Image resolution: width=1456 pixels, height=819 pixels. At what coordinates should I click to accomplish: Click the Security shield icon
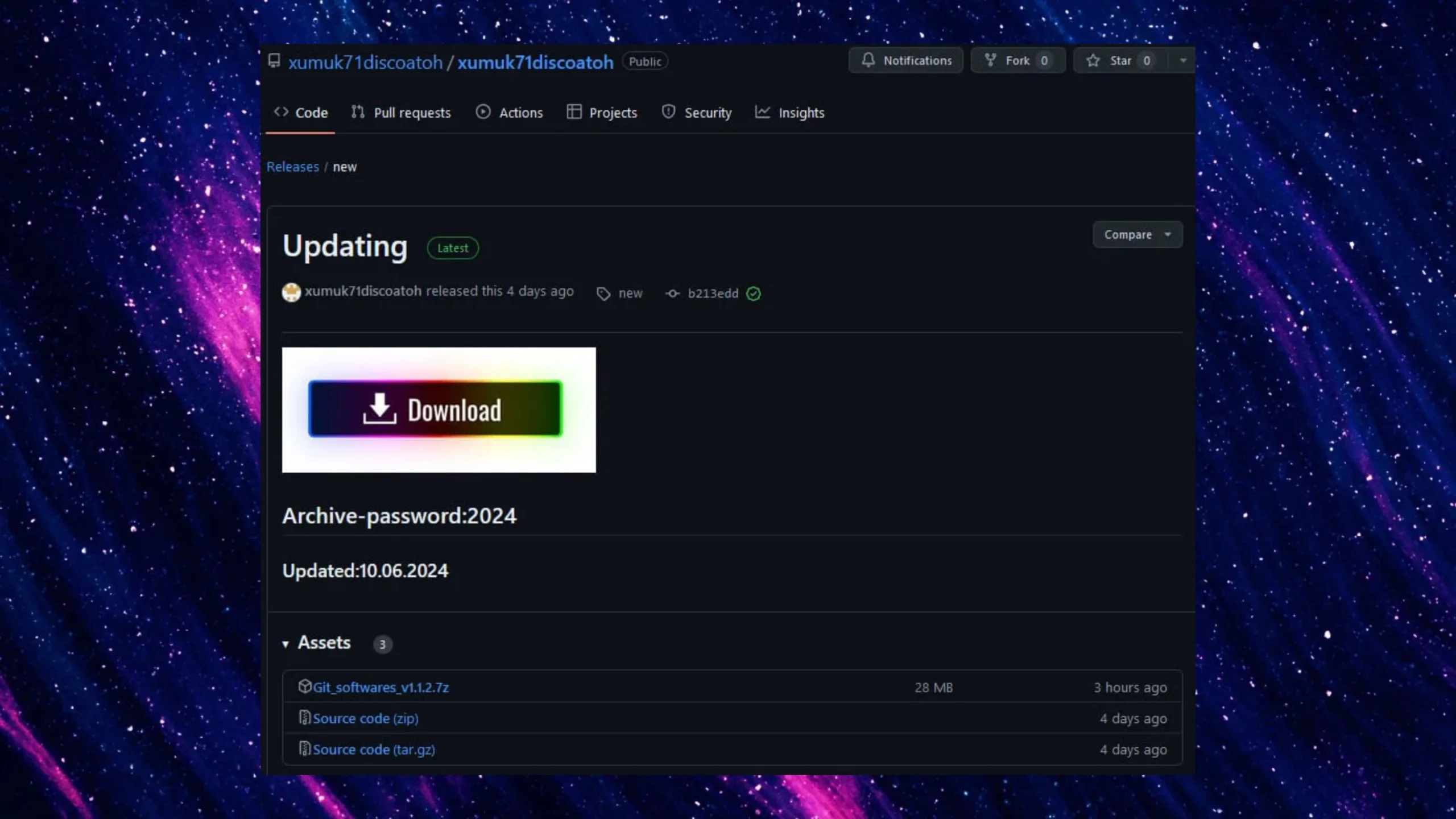[668, 111]
